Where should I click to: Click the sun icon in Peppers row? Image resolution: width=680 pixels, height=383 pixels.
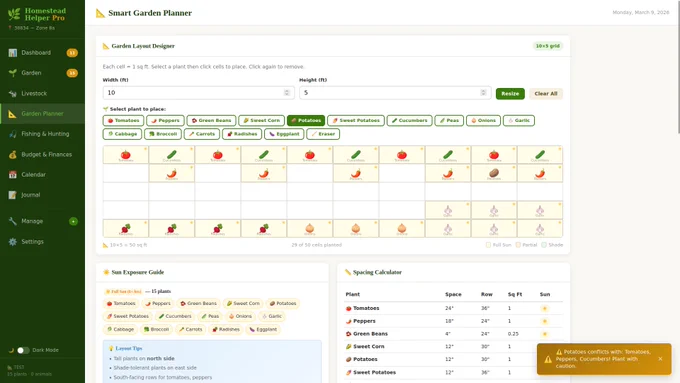coord(545,321)
